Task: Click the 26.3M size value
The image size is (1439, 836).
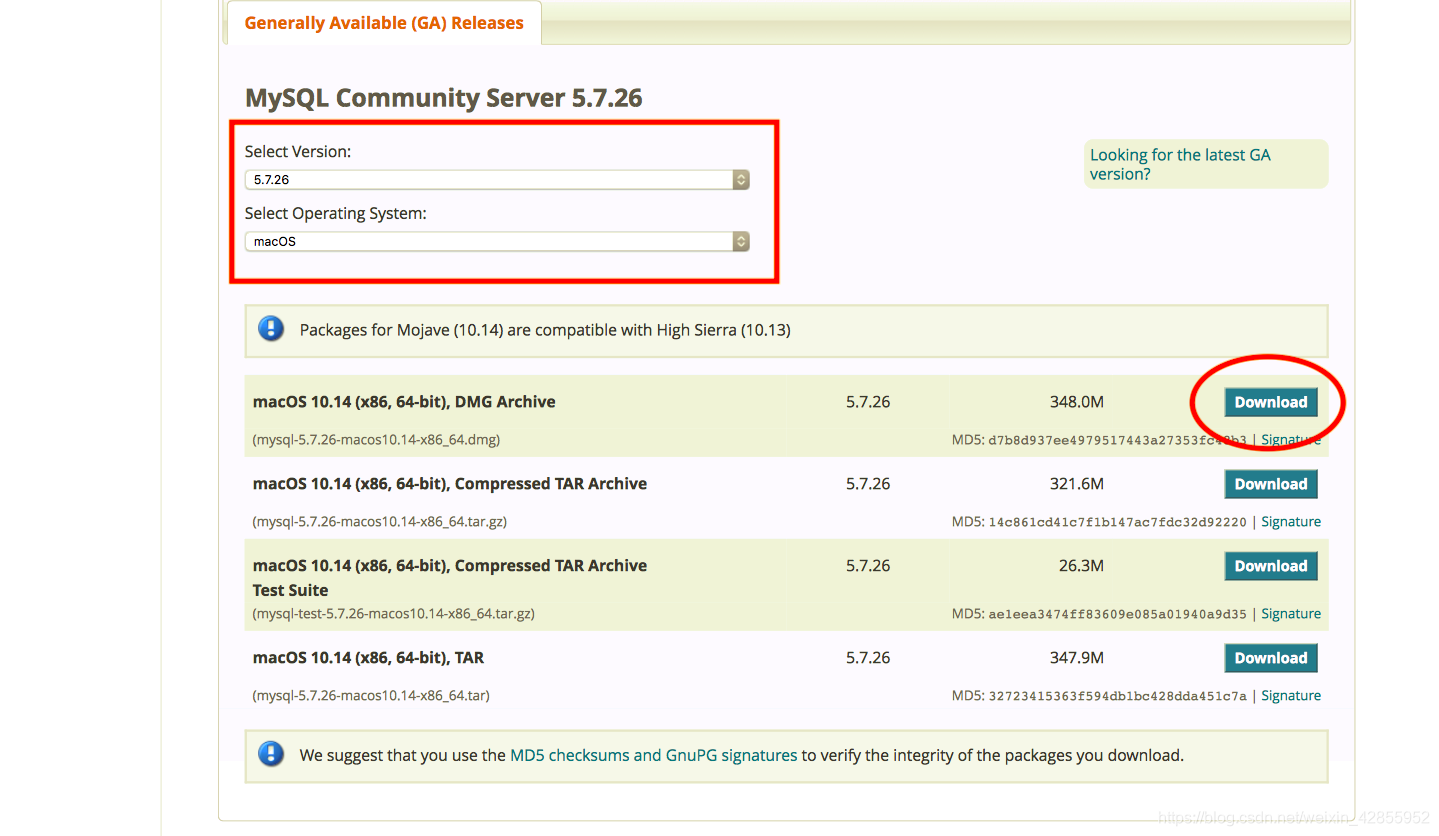Action: point(1081,566)
